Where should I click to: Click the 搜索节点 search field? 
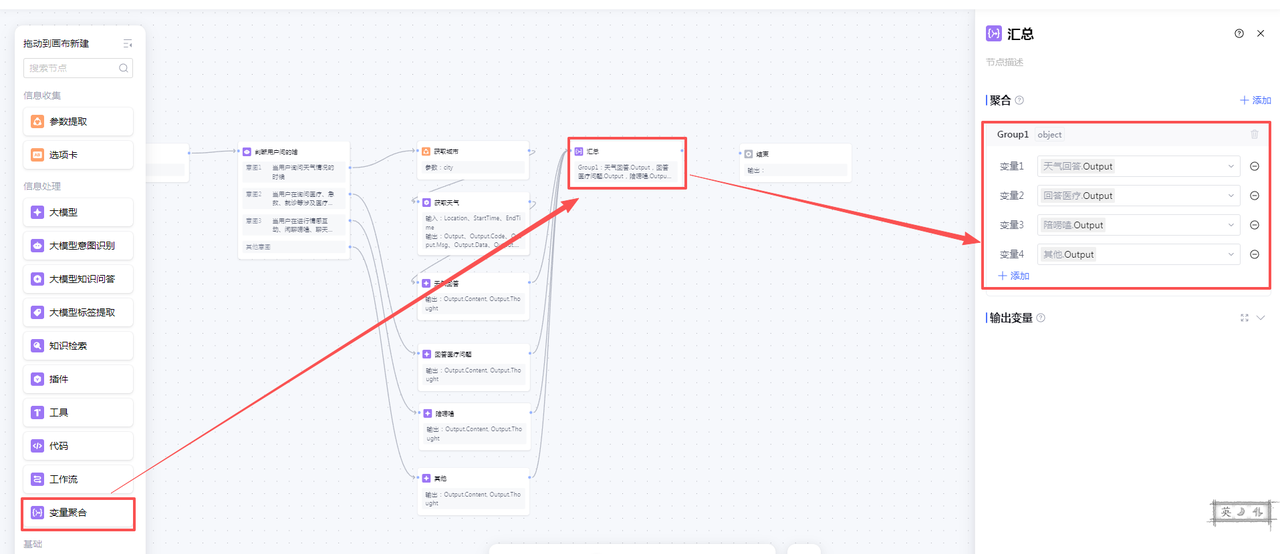[x=72, y=68]
